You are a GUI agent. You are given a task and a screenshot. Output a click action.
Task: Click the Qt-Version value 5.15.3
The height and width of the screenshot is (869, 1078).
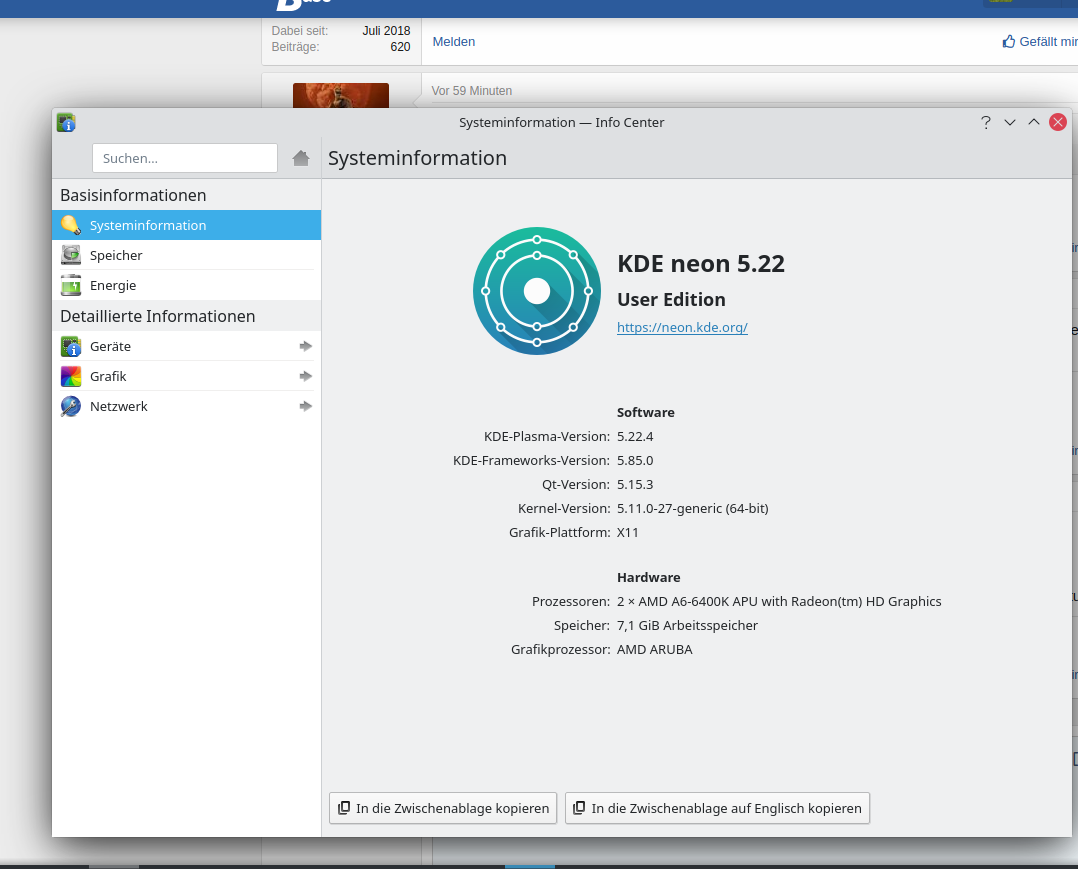tap(635, 485)
